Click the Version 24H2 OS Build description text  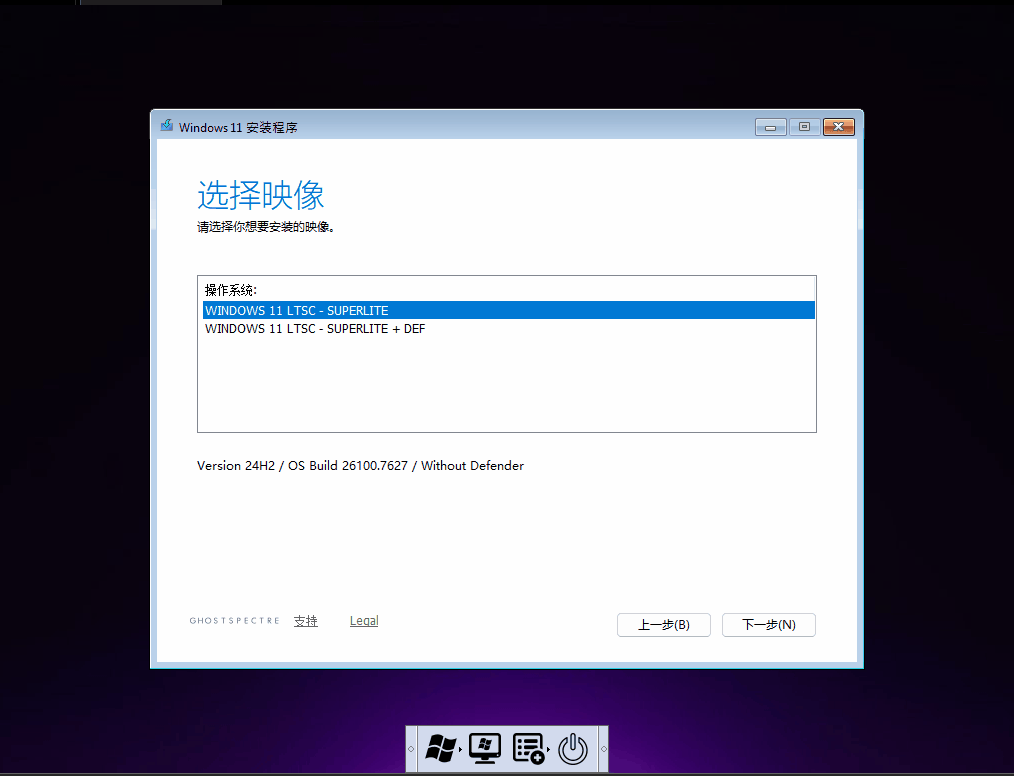point(360,466)
